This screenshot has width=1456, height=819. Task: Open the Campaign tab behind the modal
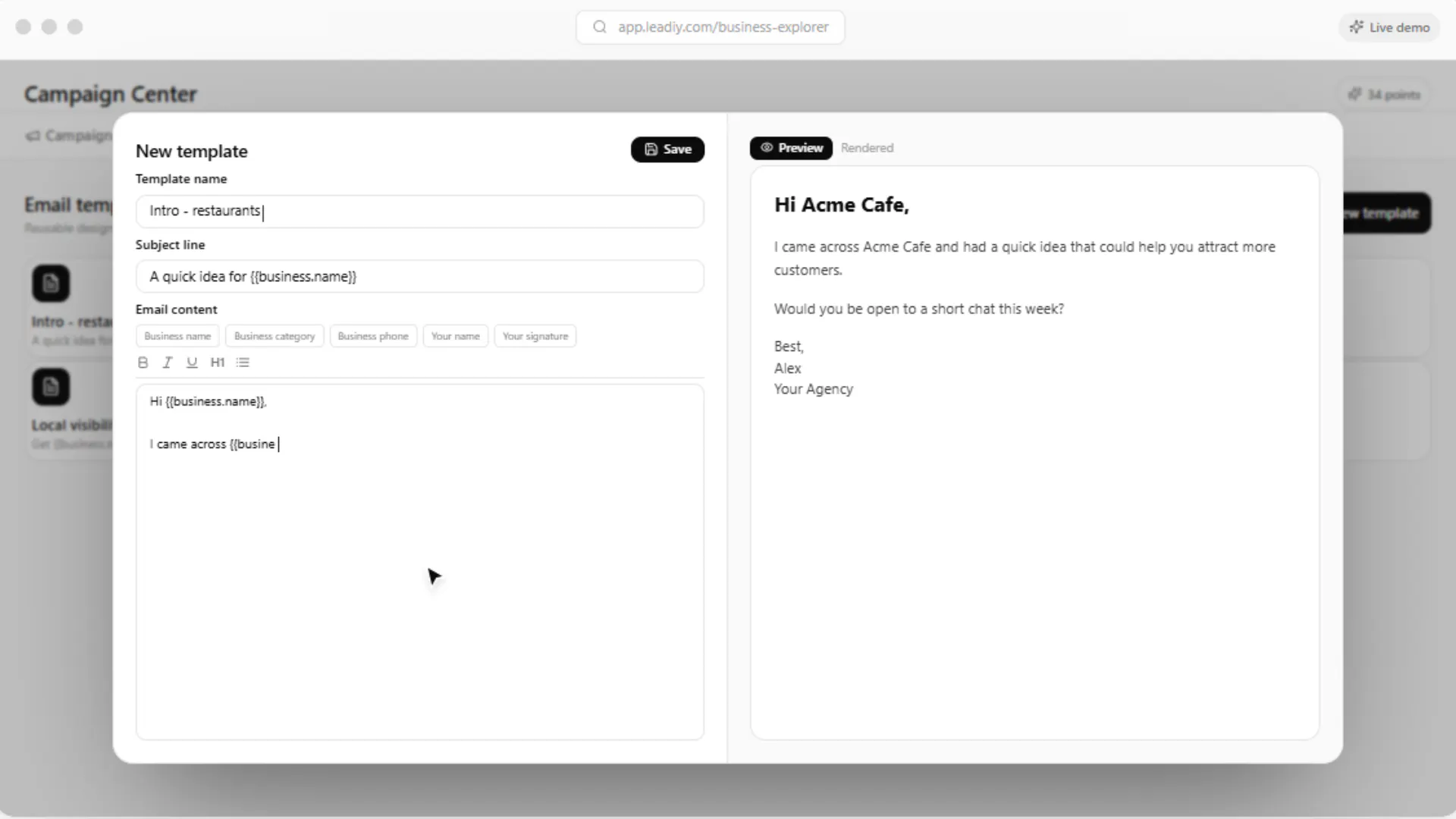(x=69, y=136)
